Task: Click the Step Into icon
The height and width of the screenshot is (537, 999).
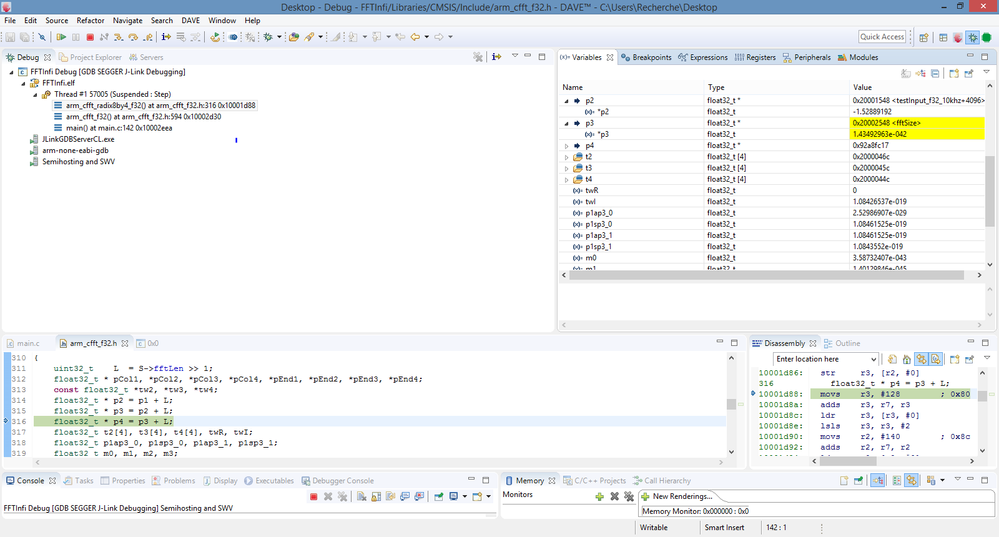Action: point(119,37)
